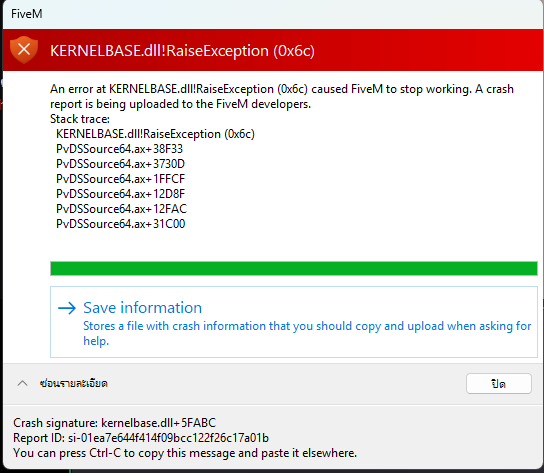Click the Thai close button

[499, 383]
